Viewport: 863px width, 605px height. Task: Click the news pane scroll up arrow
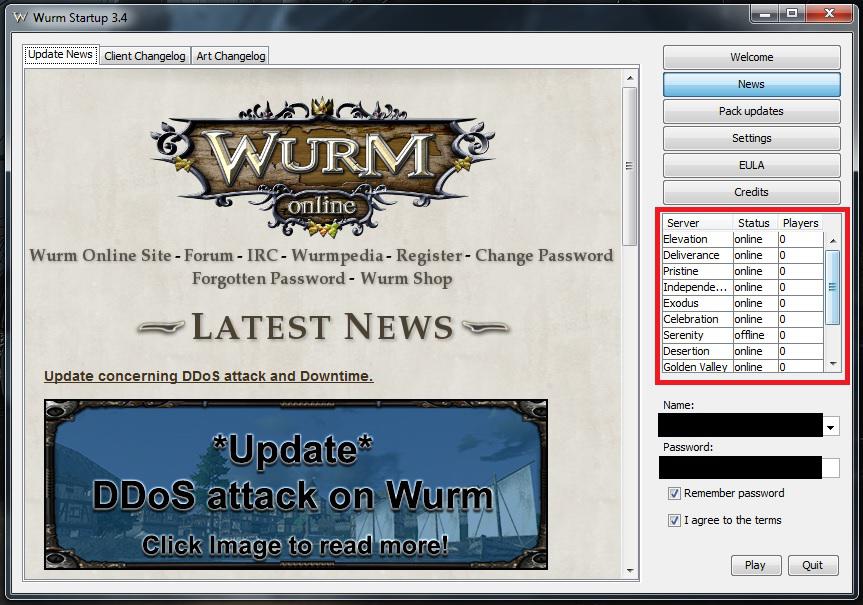[630, 78]
